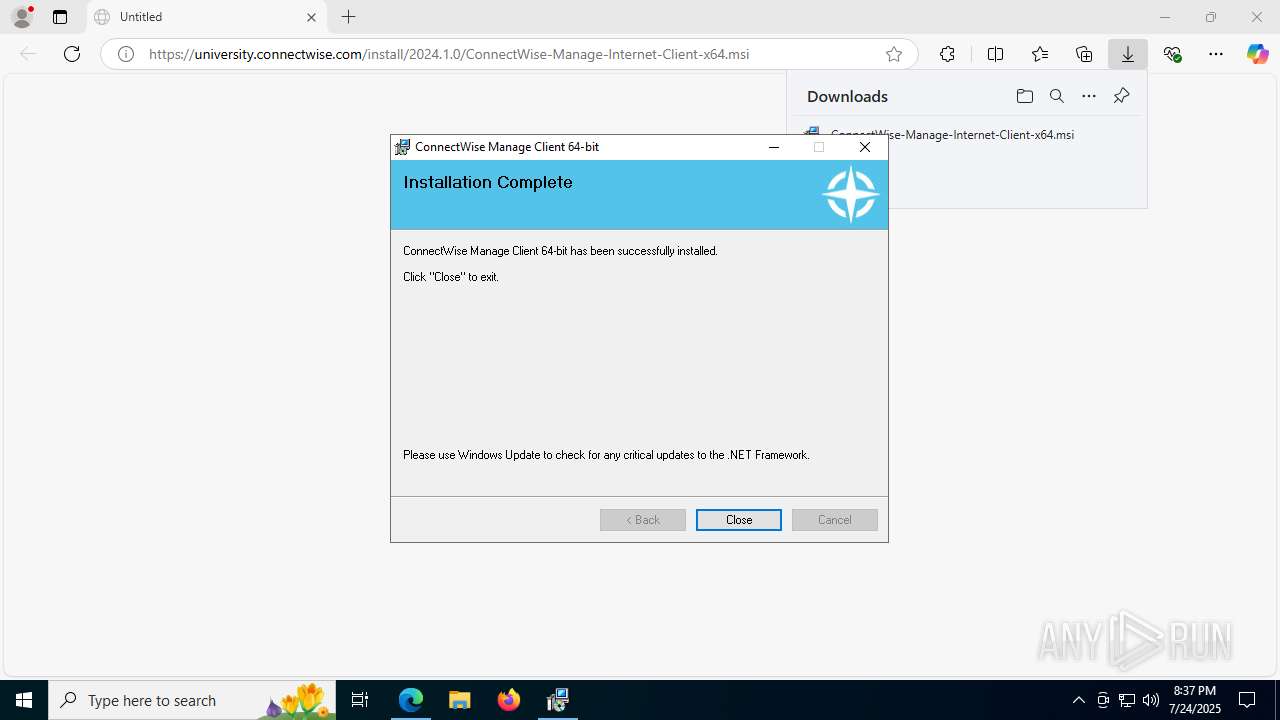
Task: Close the Untitled tab
Action: point(311,17)
